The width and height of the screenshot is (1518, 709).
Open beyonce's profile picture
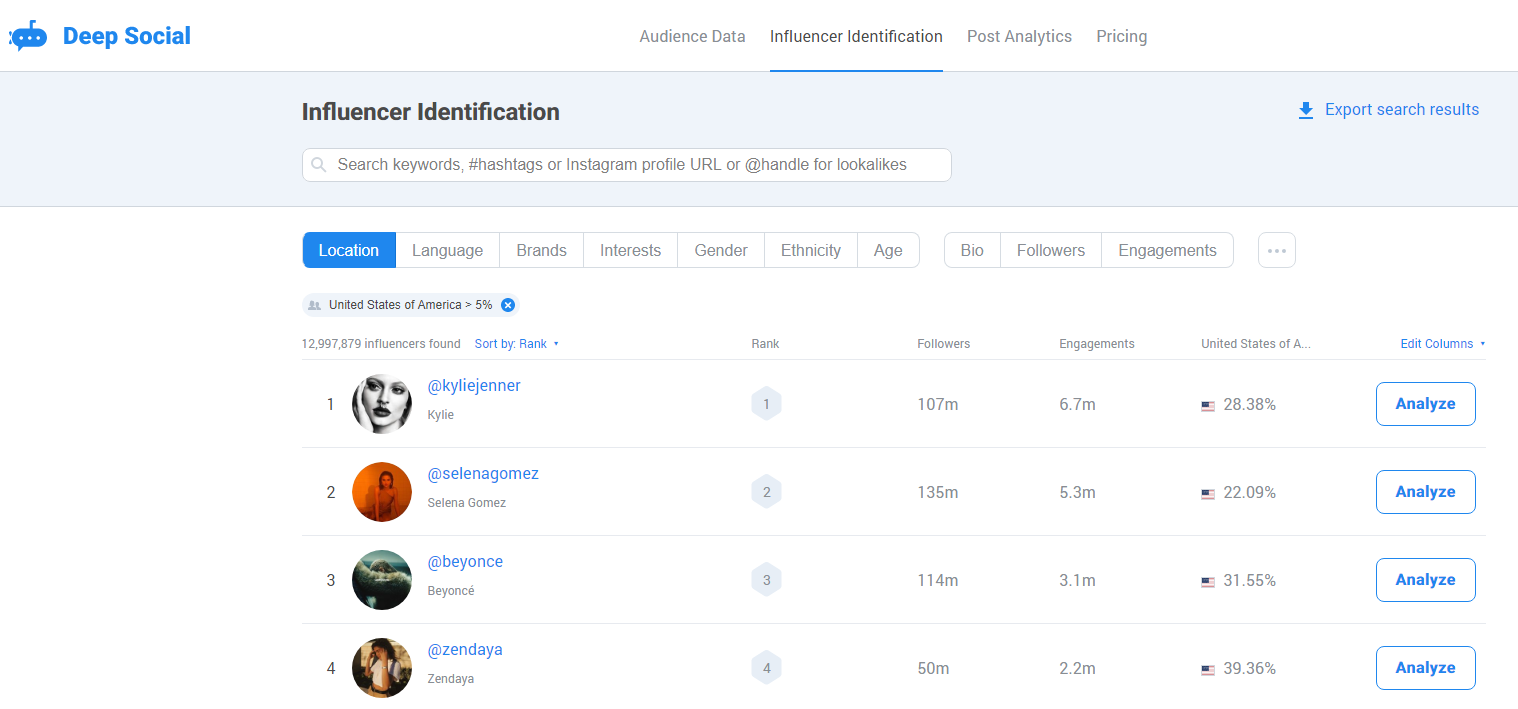tap(382, 580)
